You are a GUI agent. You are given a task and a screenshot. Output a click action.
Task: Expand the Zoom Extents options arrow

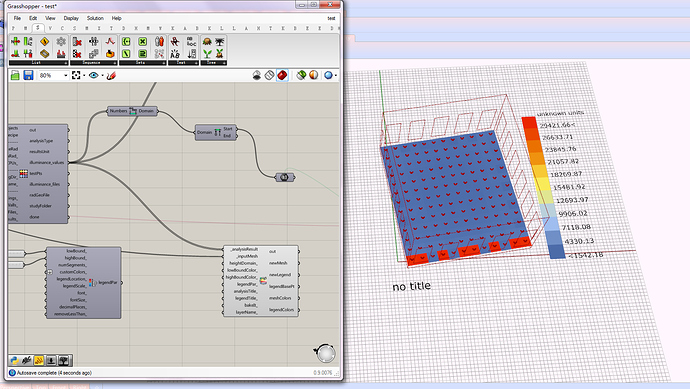tap(84, 76)
